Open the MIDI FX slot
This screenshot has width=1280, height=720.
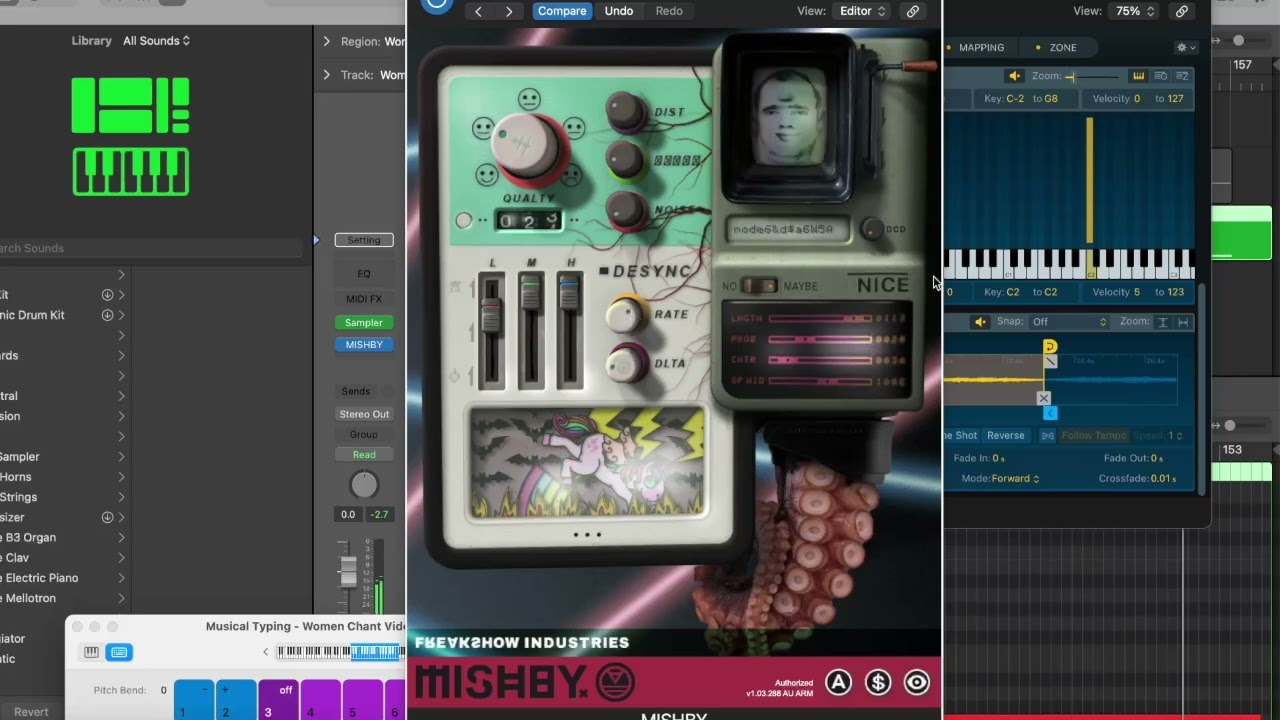point(364,299)
